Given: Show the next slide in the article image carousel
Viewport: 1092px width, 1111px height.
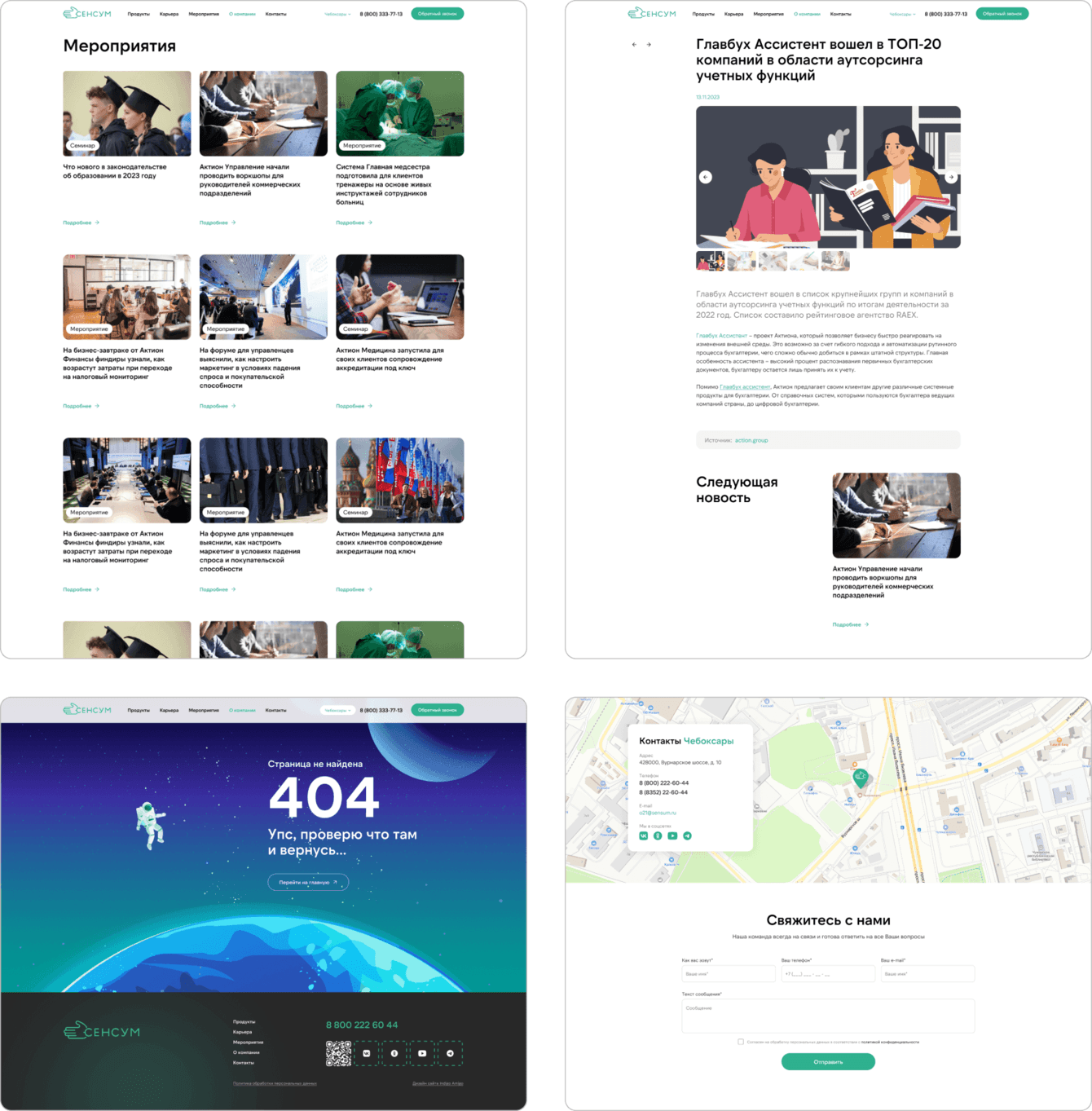Looking at the screenshot, I should pos(950,177).
